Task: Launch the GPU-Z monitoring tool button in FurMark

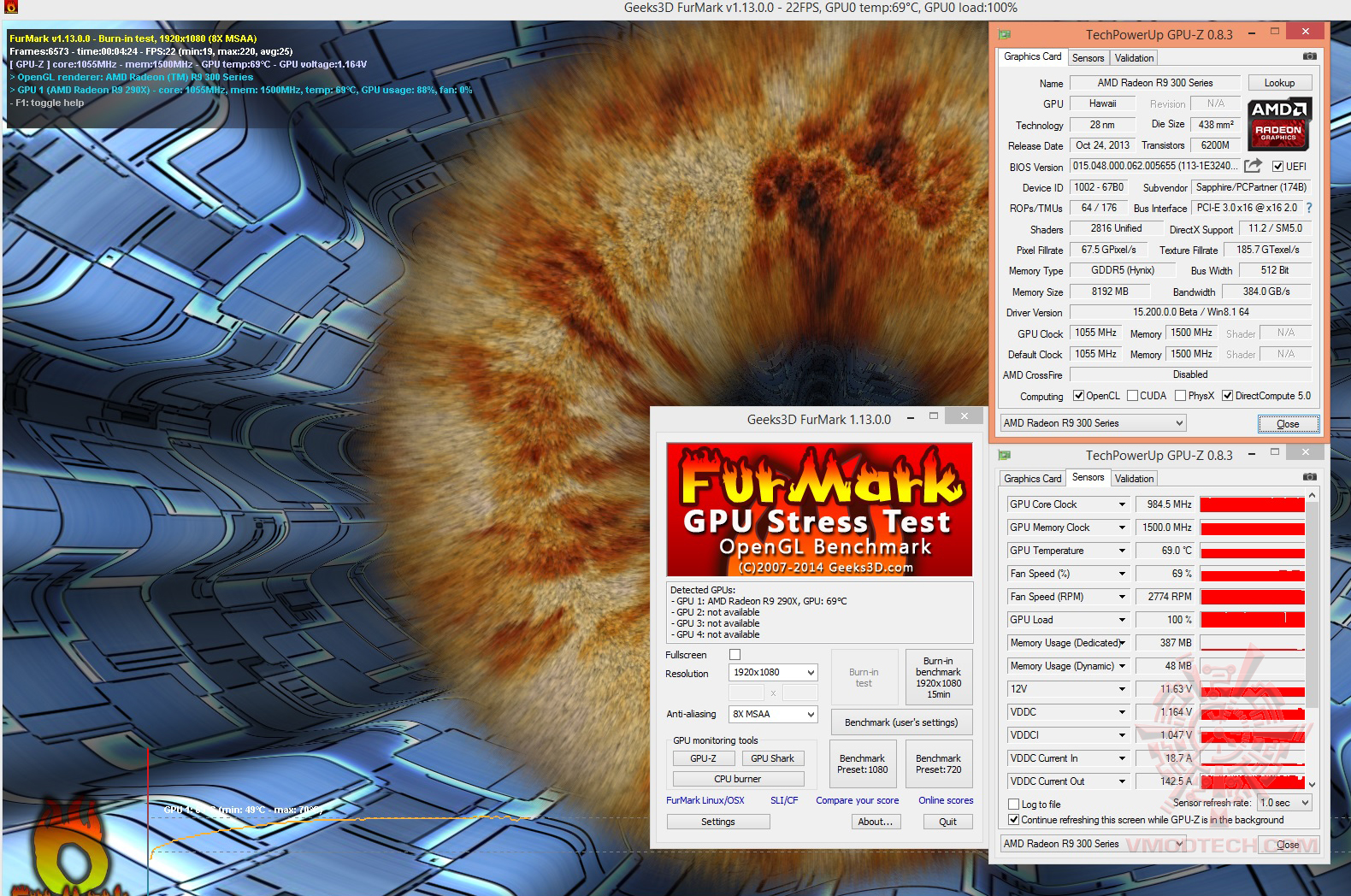Action: point(703,758)
